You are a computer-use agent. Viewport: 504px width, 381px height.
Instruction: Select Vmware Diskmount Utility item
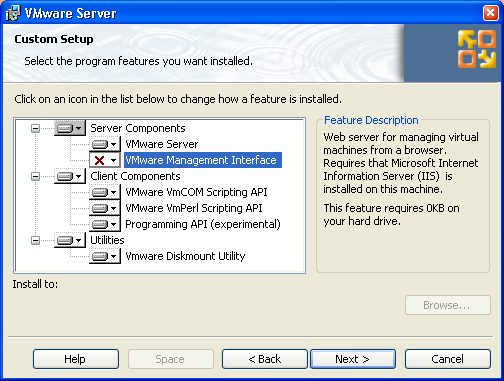[x=185, y=256]
